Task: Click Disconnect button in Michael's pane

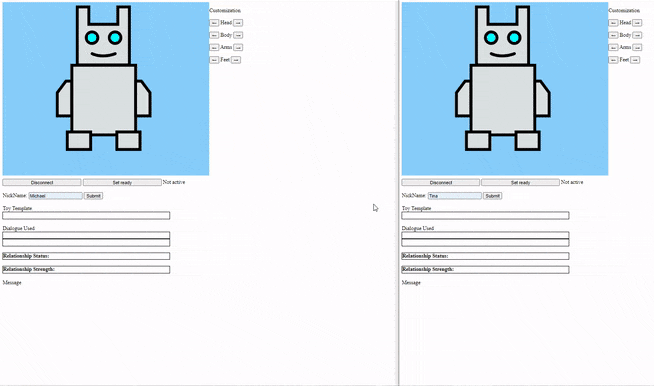Action: (x=42, y=182)
